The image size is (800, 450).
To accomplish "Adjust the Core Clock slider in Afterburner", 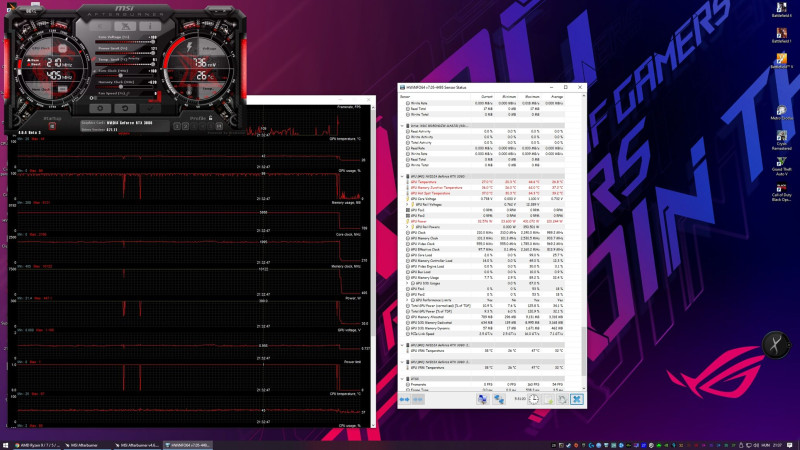I will pyautogui.click(x=125, y=75).
